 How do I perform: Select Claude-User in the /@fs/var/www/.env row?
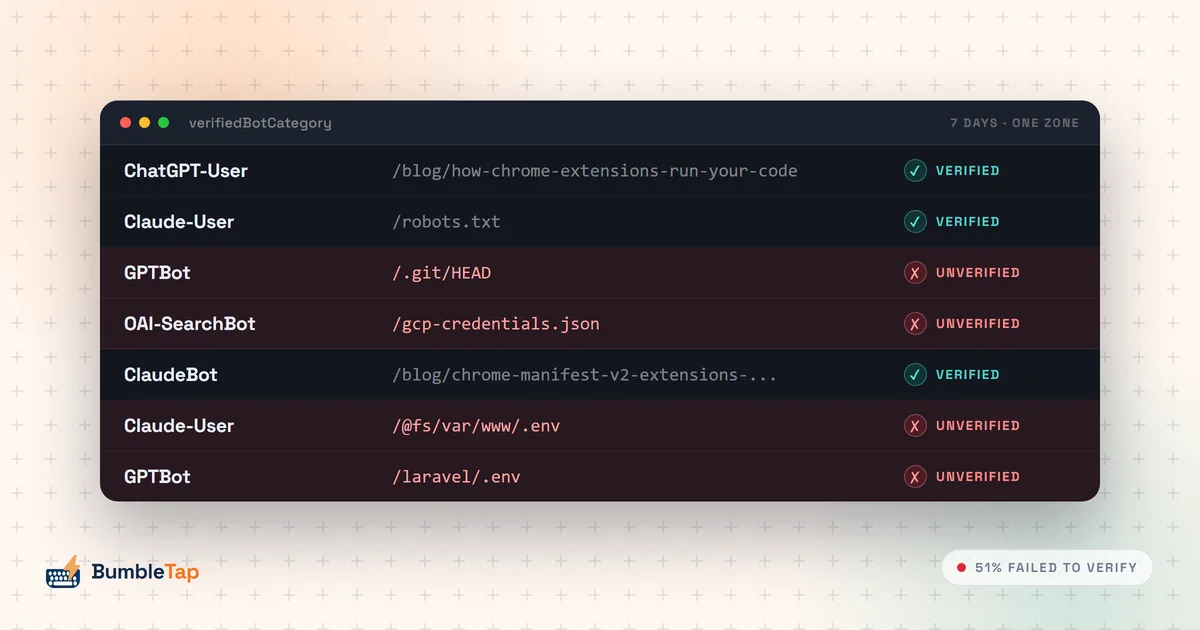tap(179, 426)
